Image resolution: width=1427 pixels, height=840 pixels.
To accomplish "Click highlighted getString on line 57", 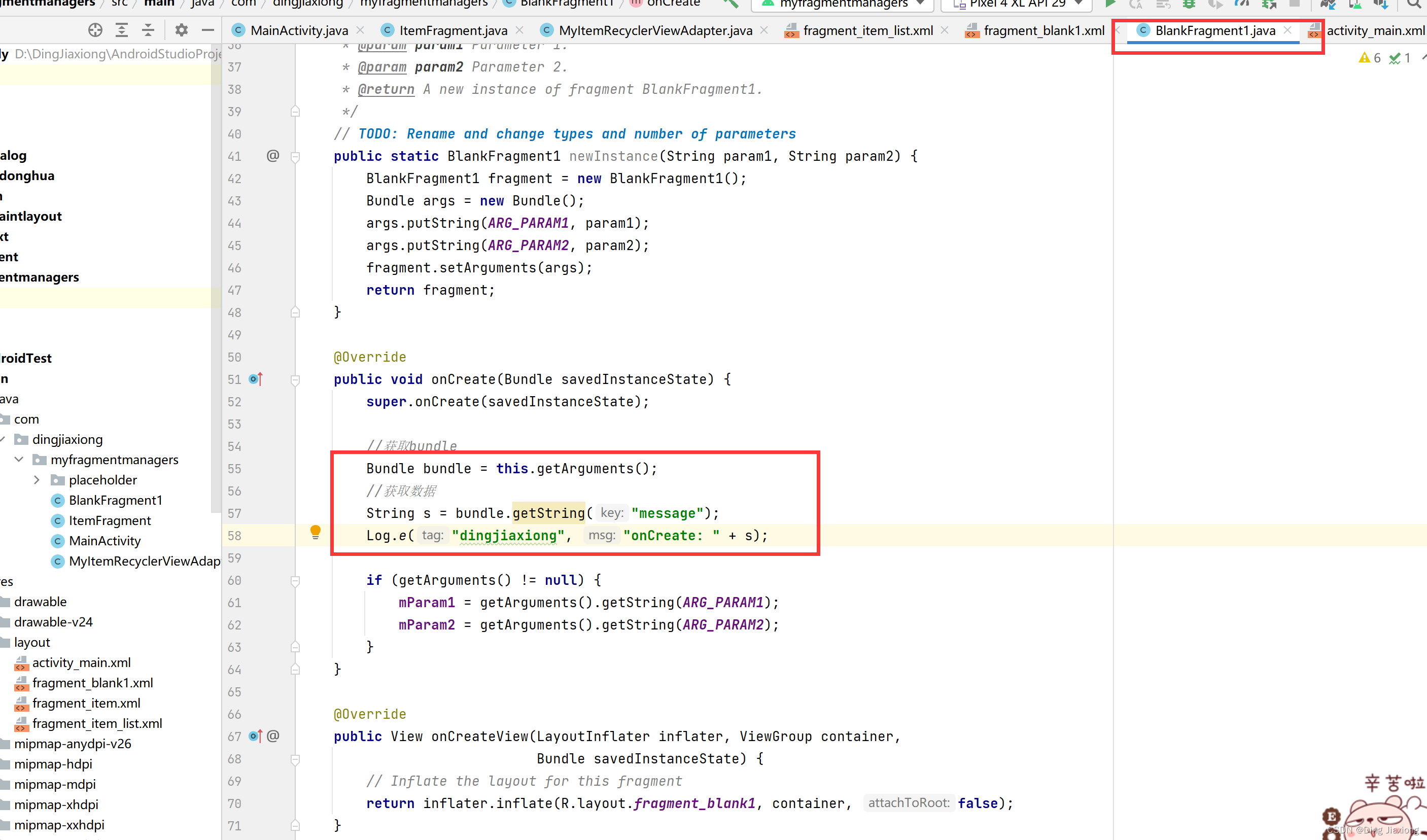I will point(548,513).
